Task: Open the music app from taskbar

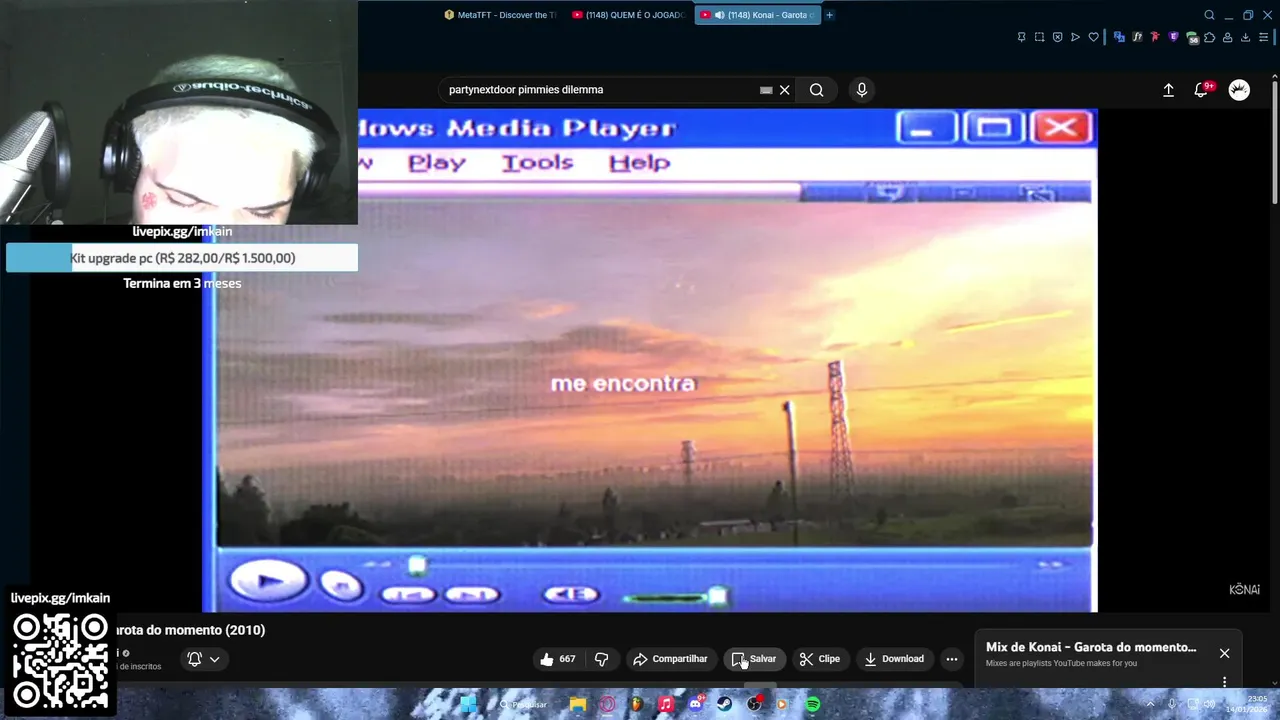Action: tap(666, 704)
